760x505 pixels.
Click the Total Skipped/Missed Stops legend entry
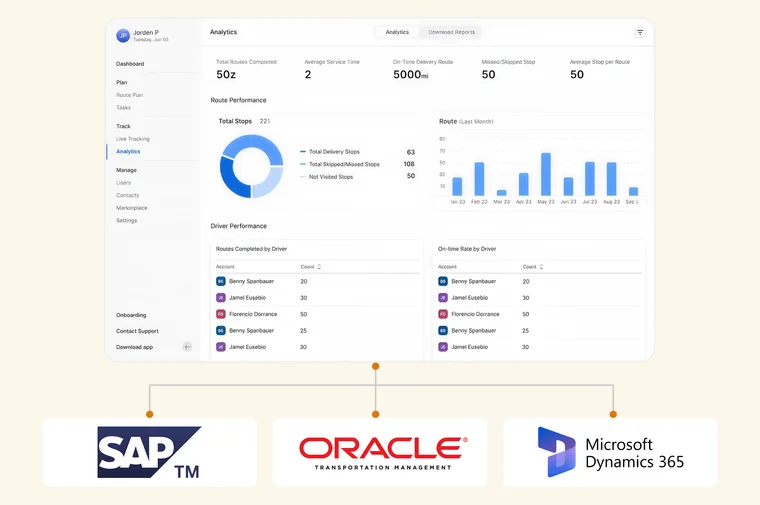(x=340, y=164)
